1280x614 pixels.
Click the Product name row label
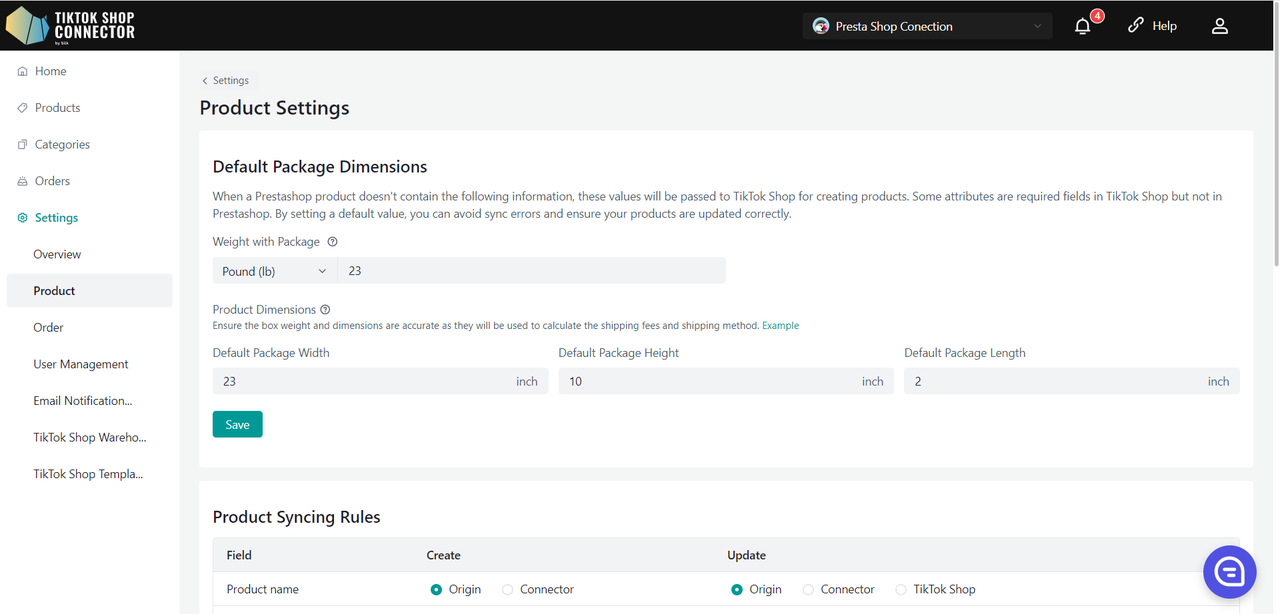click(x=263, y=590)
